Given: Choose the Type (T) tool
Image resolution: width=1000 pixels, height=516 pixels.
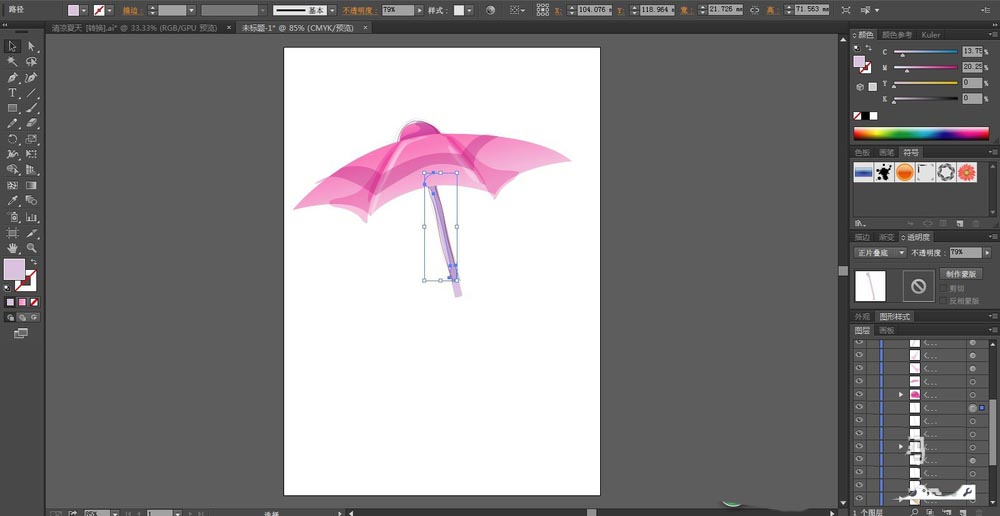Looking at the screenshot, I should click(12, 92).
